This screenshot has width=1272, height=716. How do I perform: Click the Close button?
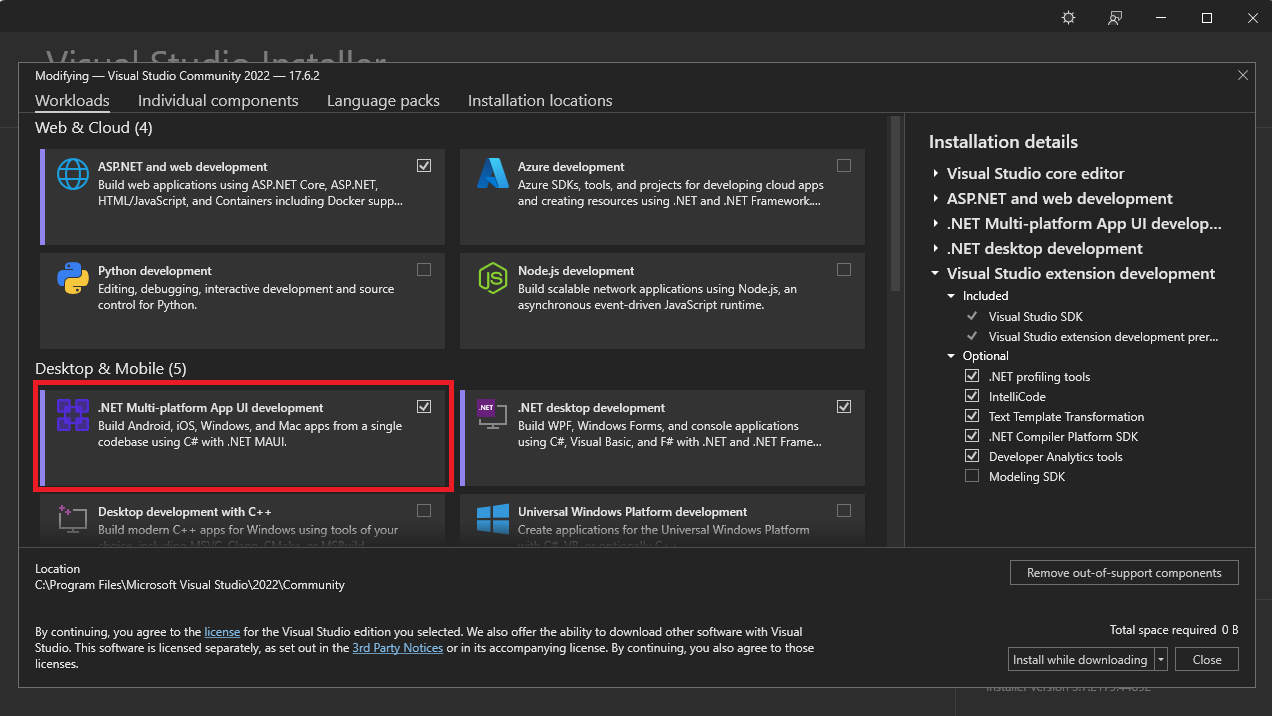click(1207, 660)
